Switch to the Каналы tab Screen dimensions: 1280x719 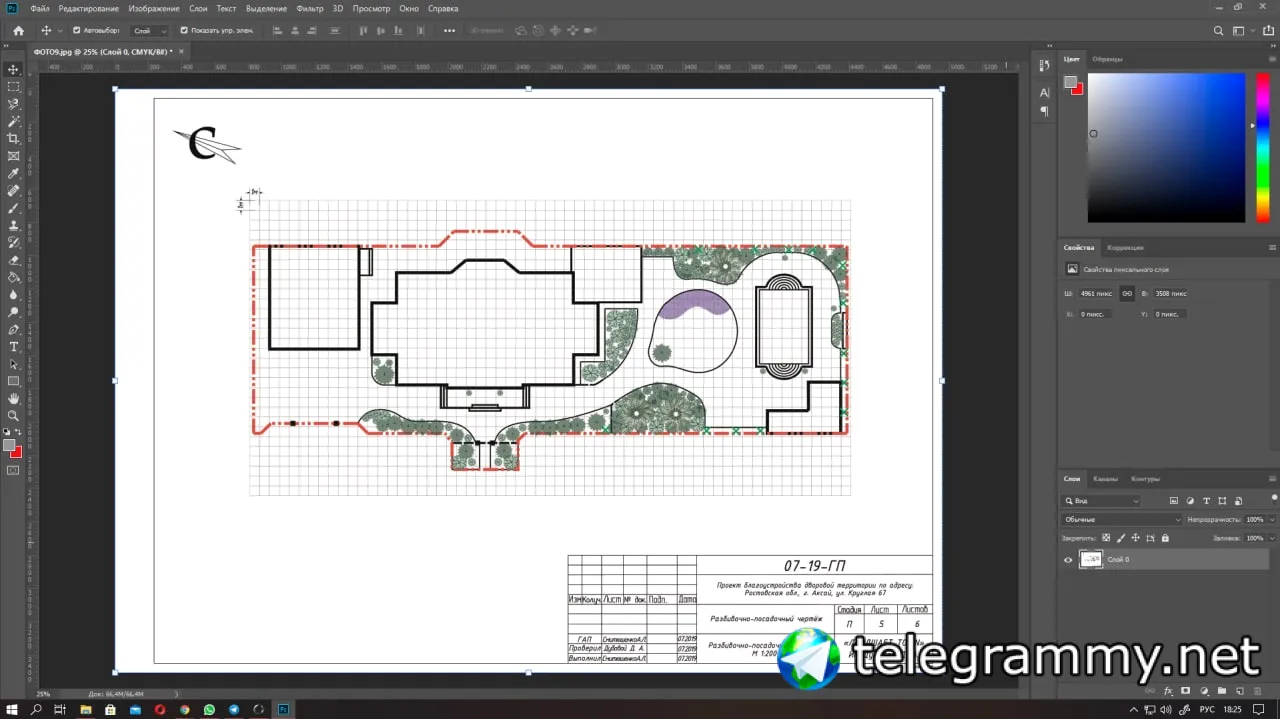[x=1105, y=478]
